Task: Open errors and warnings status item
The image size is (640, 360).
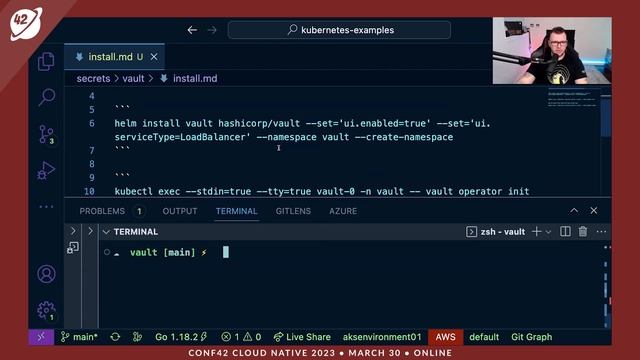Action: click(x=241, y=337)
